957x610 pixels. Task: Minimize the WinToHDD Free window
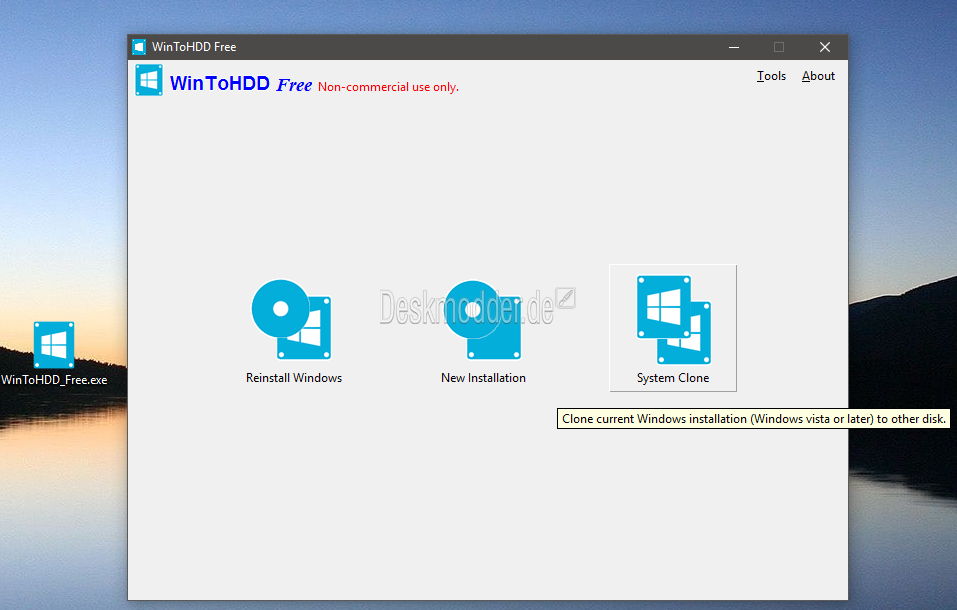point(734,47)
